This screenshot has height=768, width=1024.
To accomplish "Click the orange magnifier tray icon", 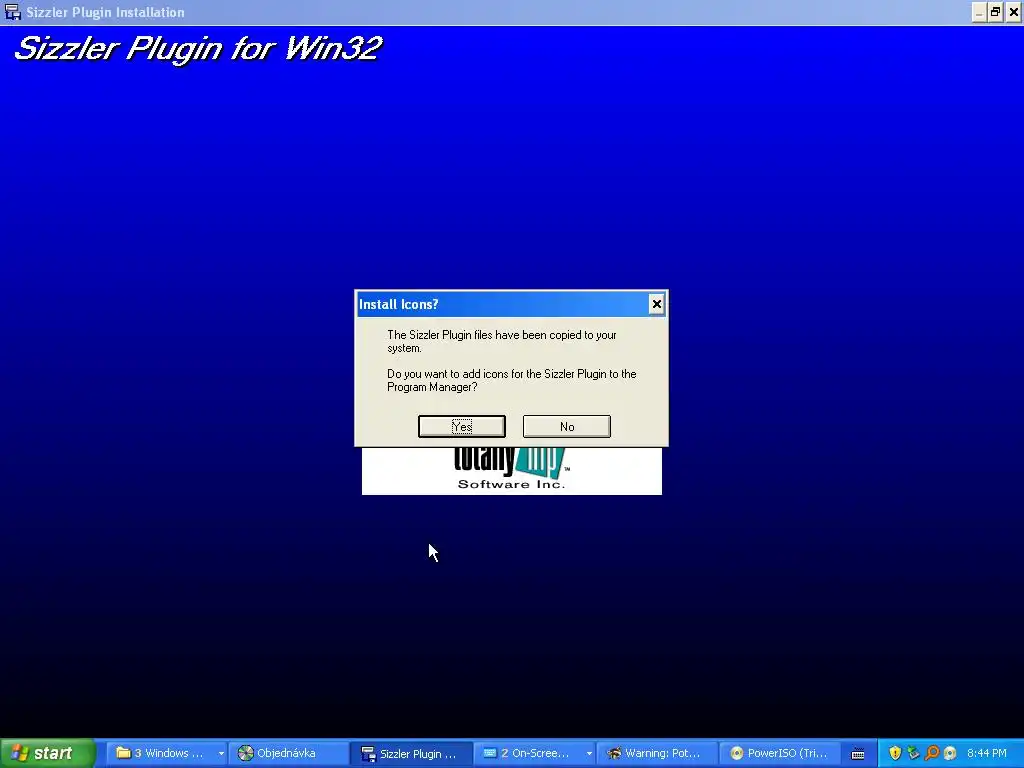I will [x=932, y=753].
